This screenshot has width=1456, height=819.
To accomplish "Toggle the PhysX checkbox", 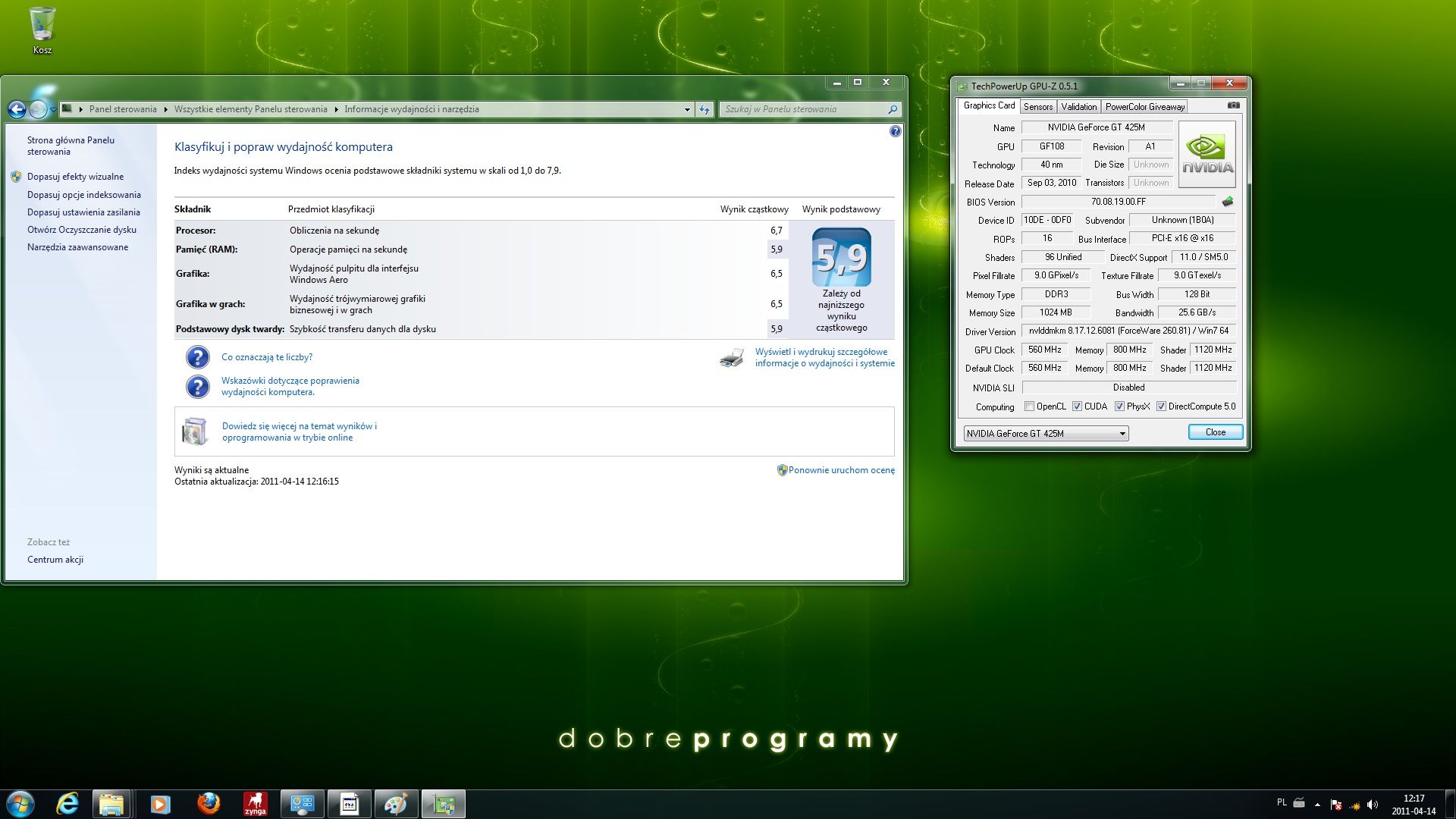I will point(1119,406).
